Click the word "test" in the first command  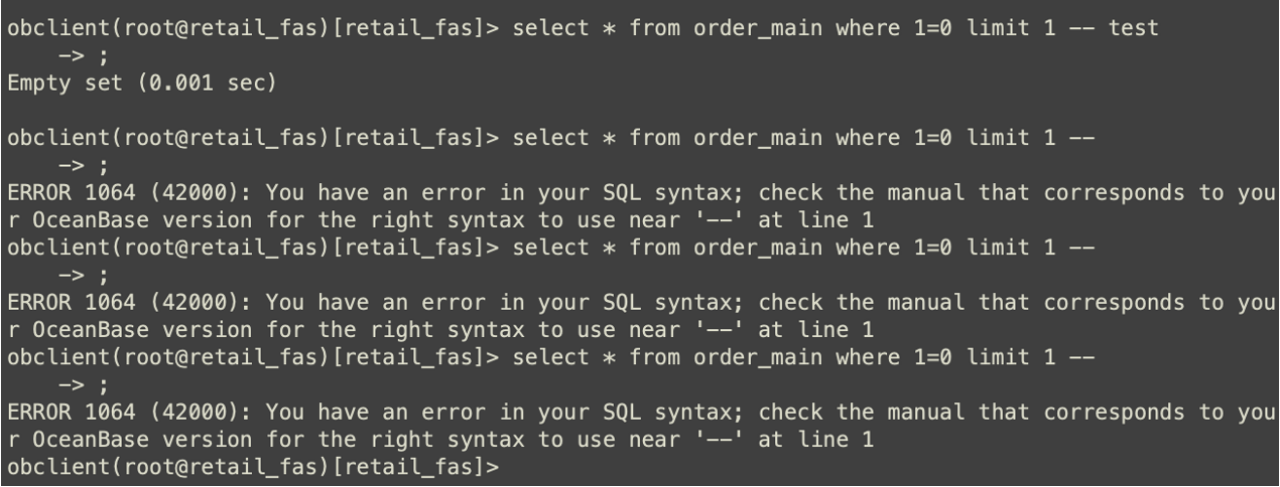coord(1134,28)
